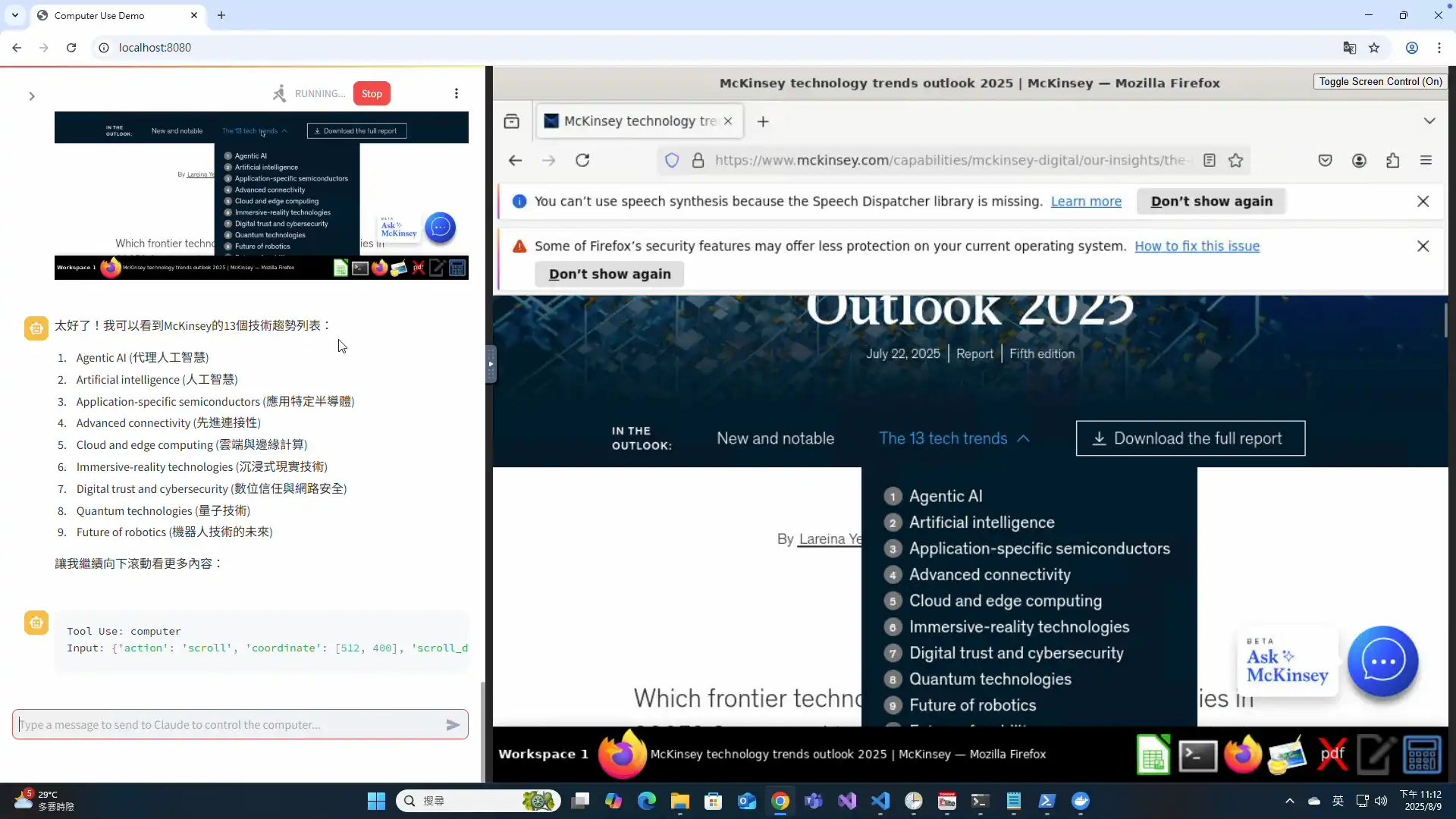This screenshot has width=1456, height=819.
Task: Toggle Firefox reader view icon
Action: point(1210,160)
